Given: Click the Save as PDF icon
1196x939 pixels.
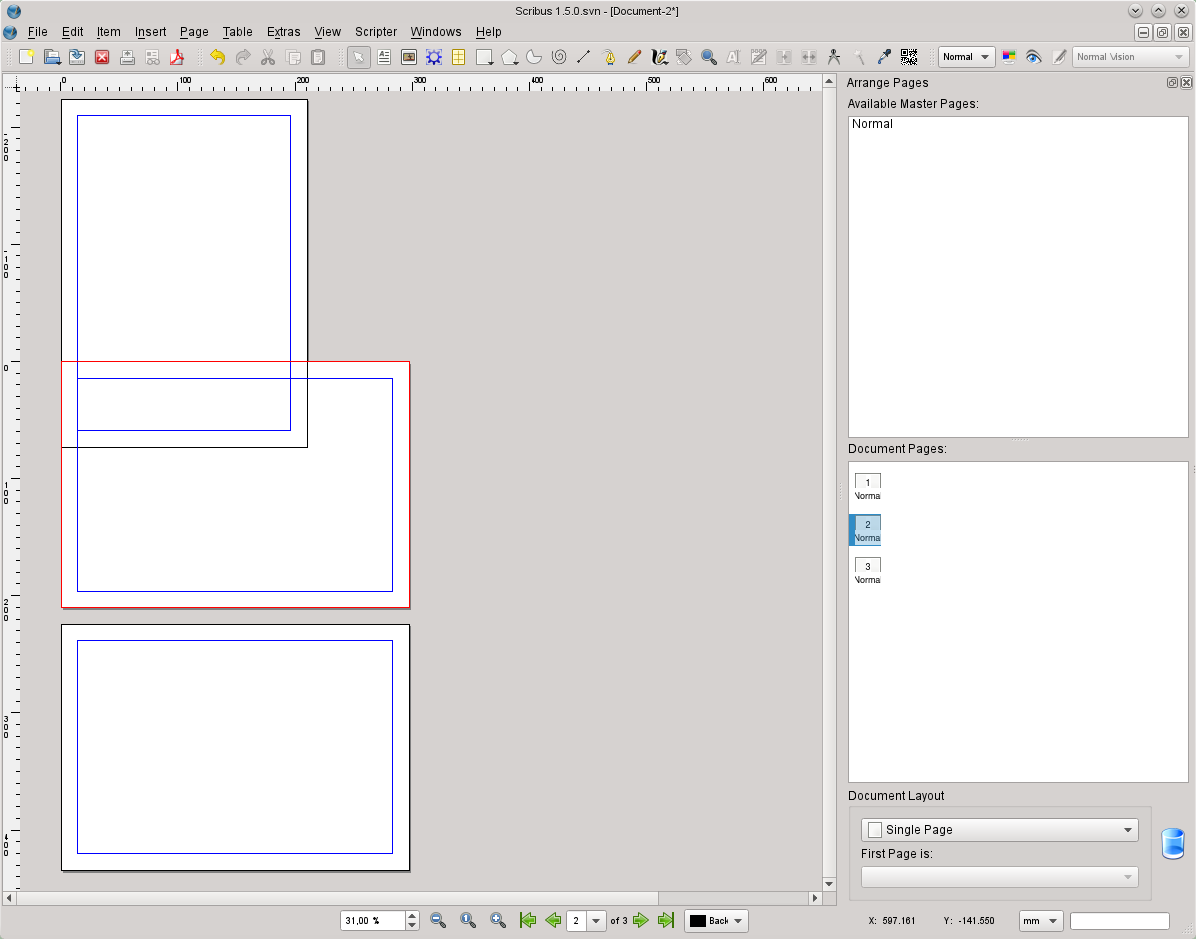Looking at the screenshot, I should (177, 57).
